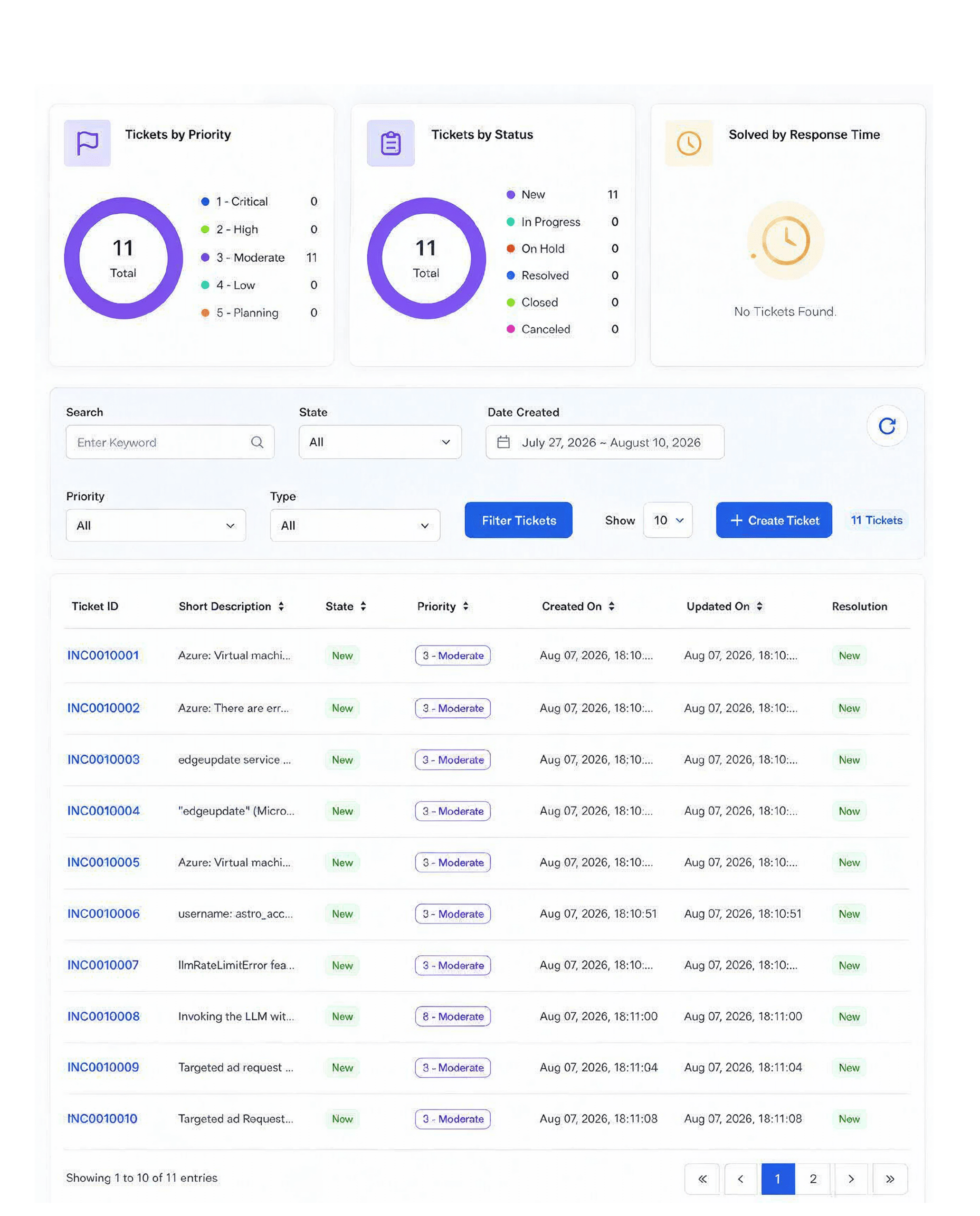The height and width of the screenshot is (1216, 980).
Task: Open ticket INC0010006
Action: tap(103, 914)
